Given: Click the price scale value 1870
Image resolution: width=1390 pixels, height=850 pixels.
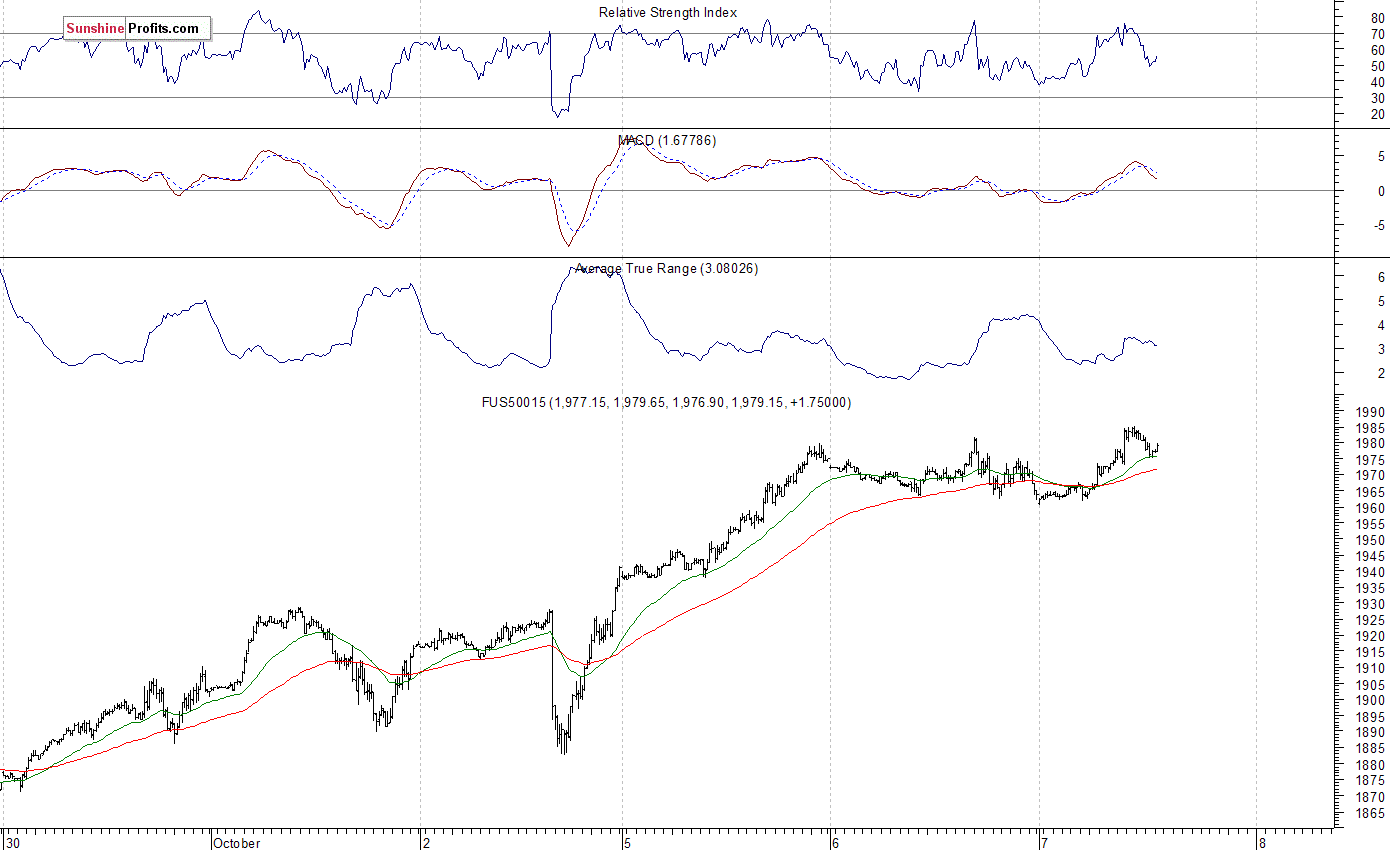Looking at the screenshot, I should pyautogui.click(x=1371, y=796).
